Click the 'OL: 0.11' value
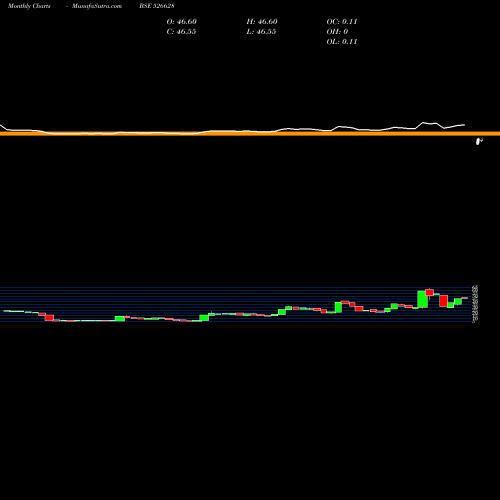The height and width of the screenshot is (500, 500). point(342,42)
